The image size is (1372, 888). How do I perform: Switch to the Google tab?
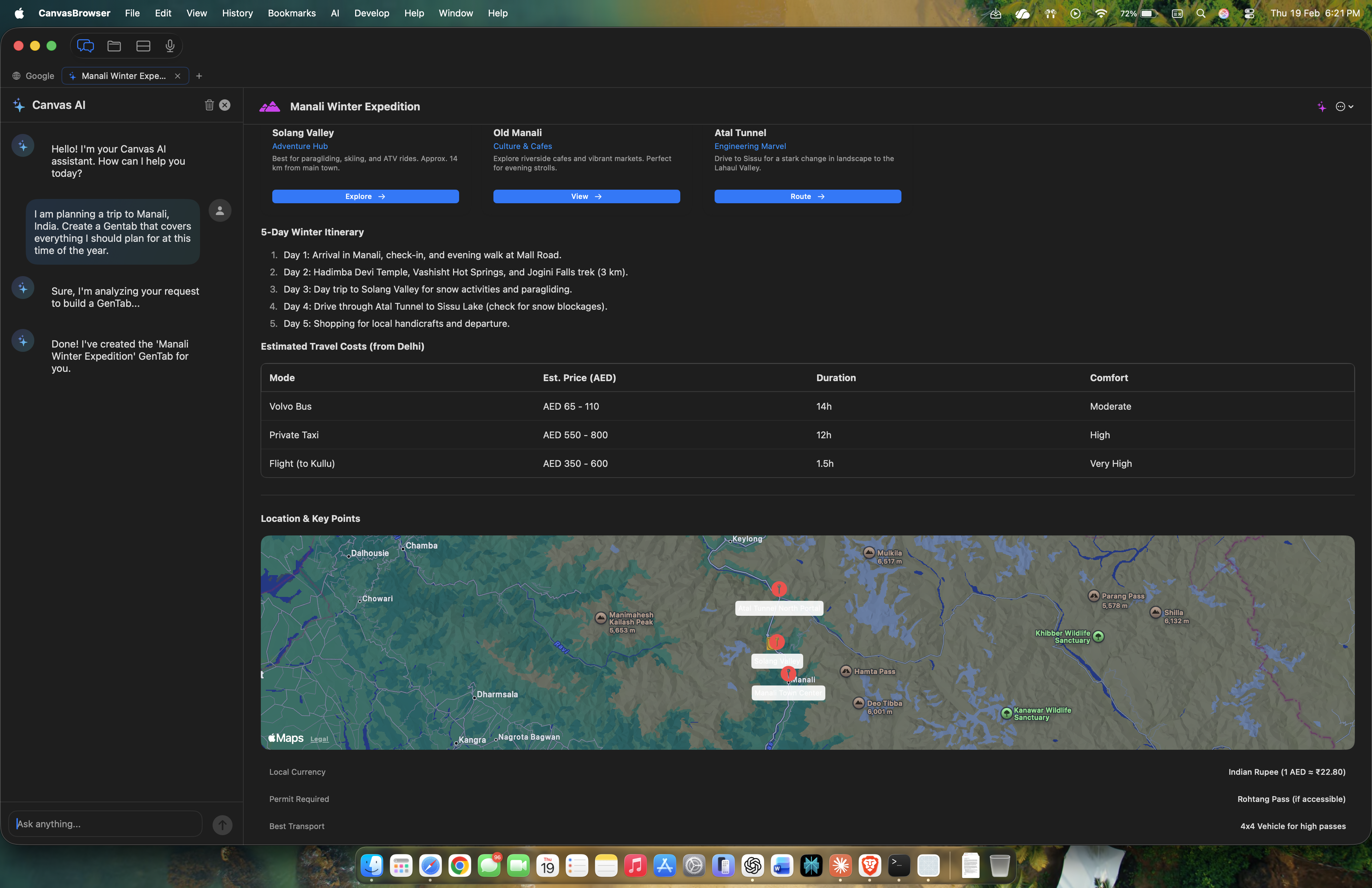(x=40, y=75)
